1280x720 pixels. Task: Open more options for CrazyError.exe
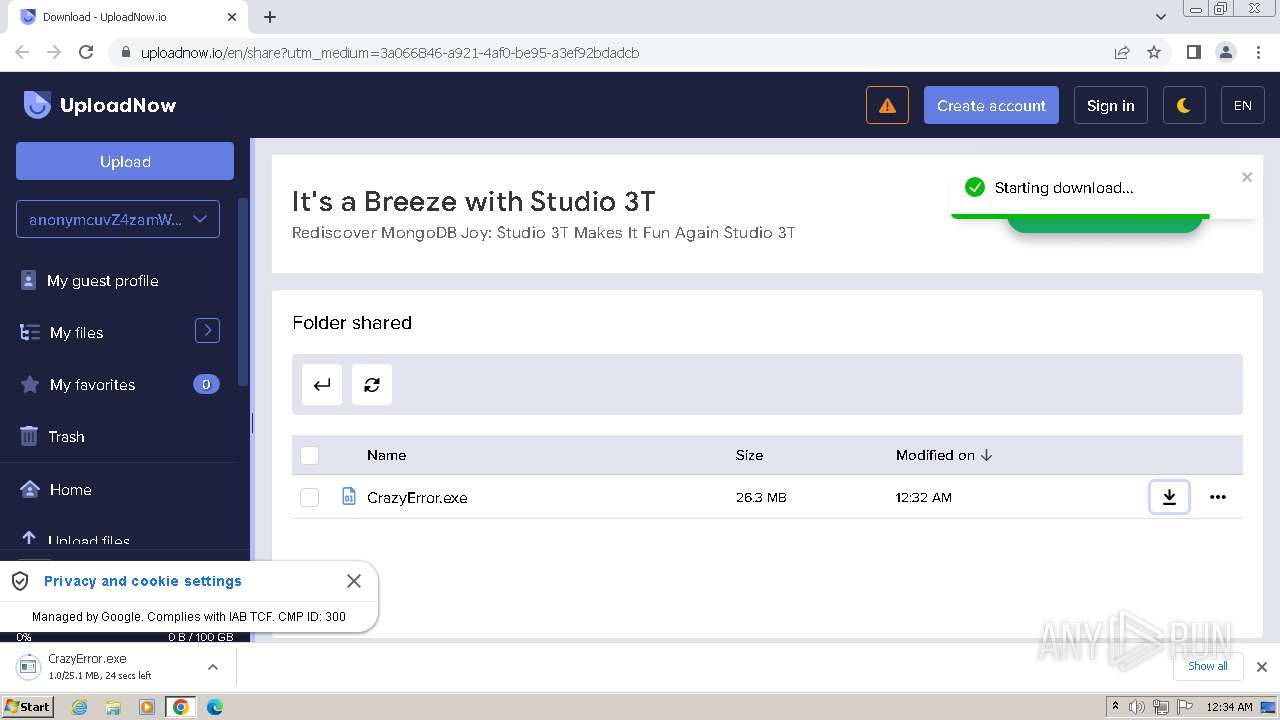(1217, 497)
